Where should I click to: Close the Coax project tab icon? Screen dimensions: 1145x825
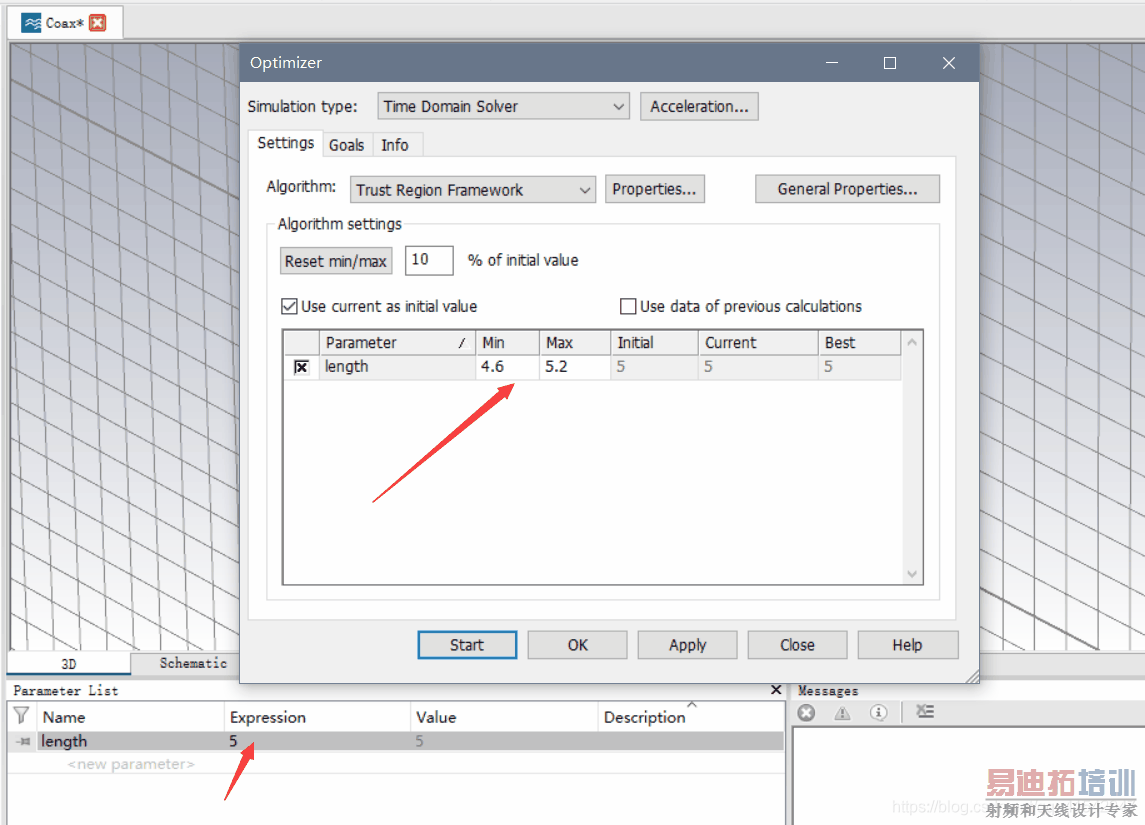point(97,23)
